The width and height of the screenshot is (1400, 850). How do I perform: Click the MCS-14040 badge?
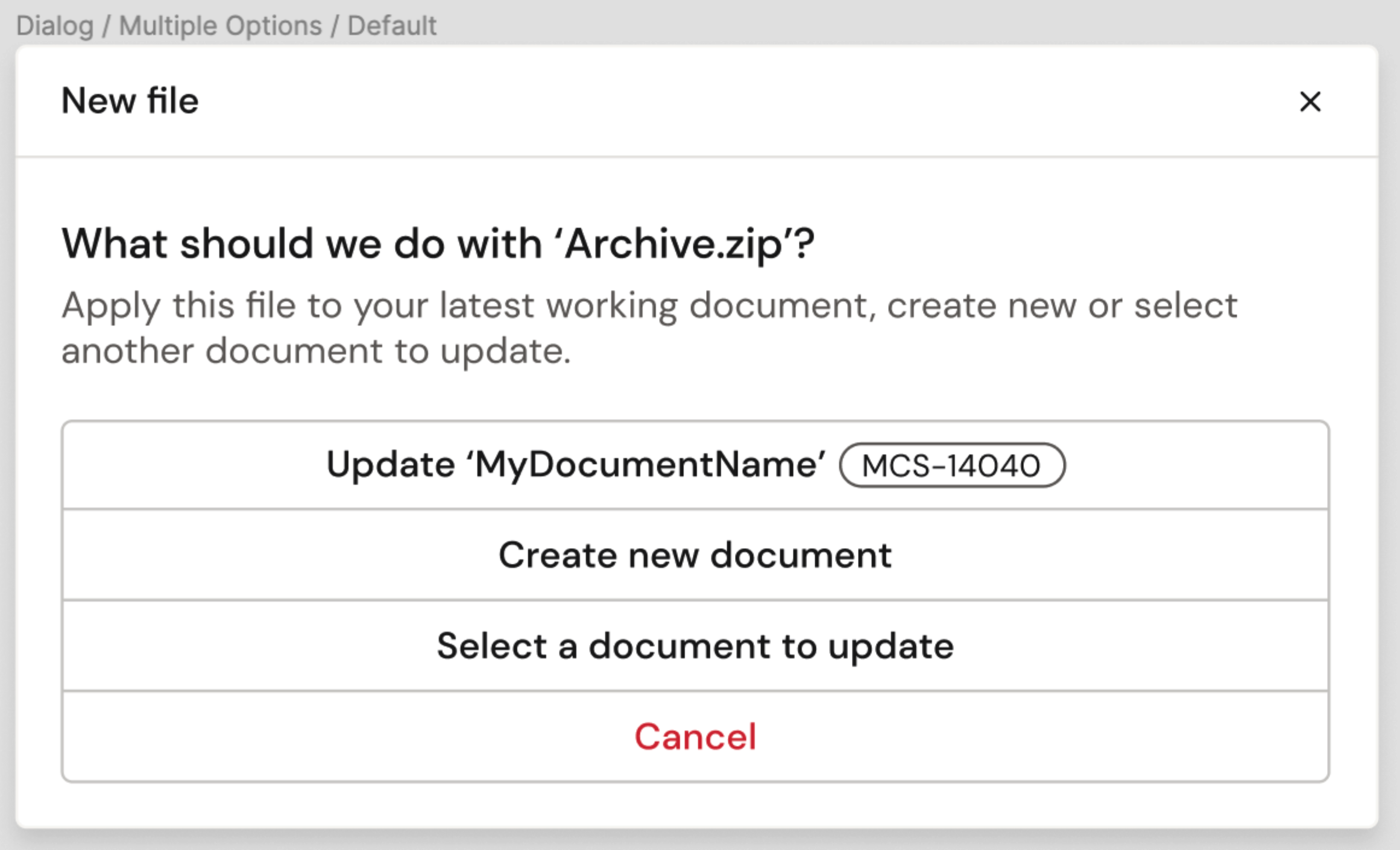point(951,465)
